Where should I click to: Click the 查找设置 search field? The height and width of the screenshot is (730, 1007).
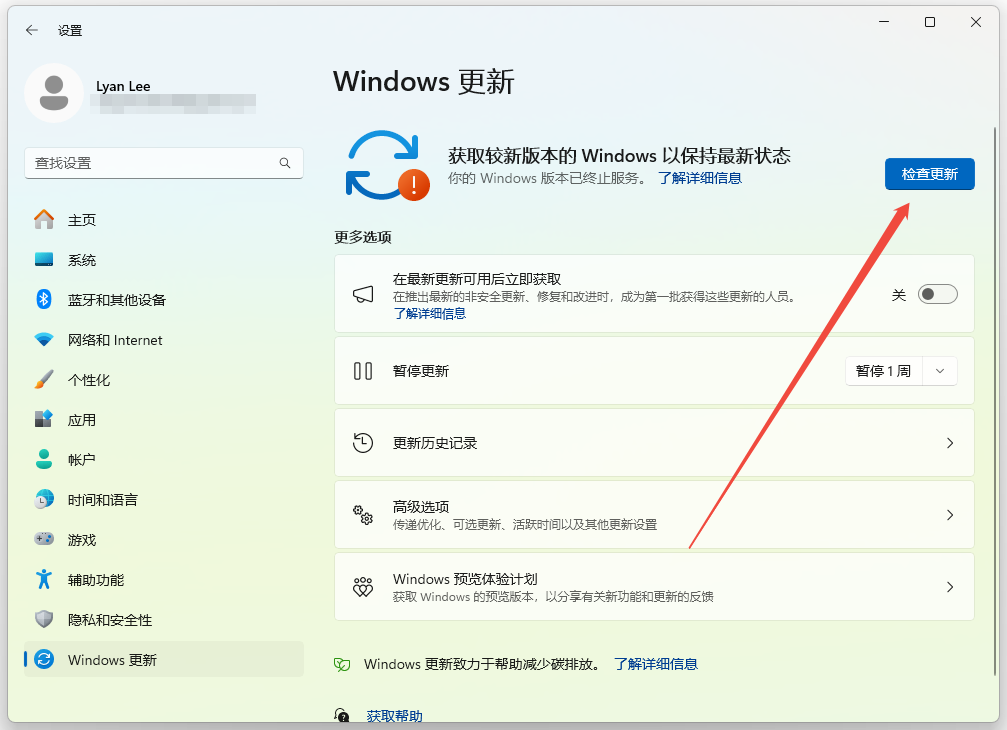click(x=164, y=163)
